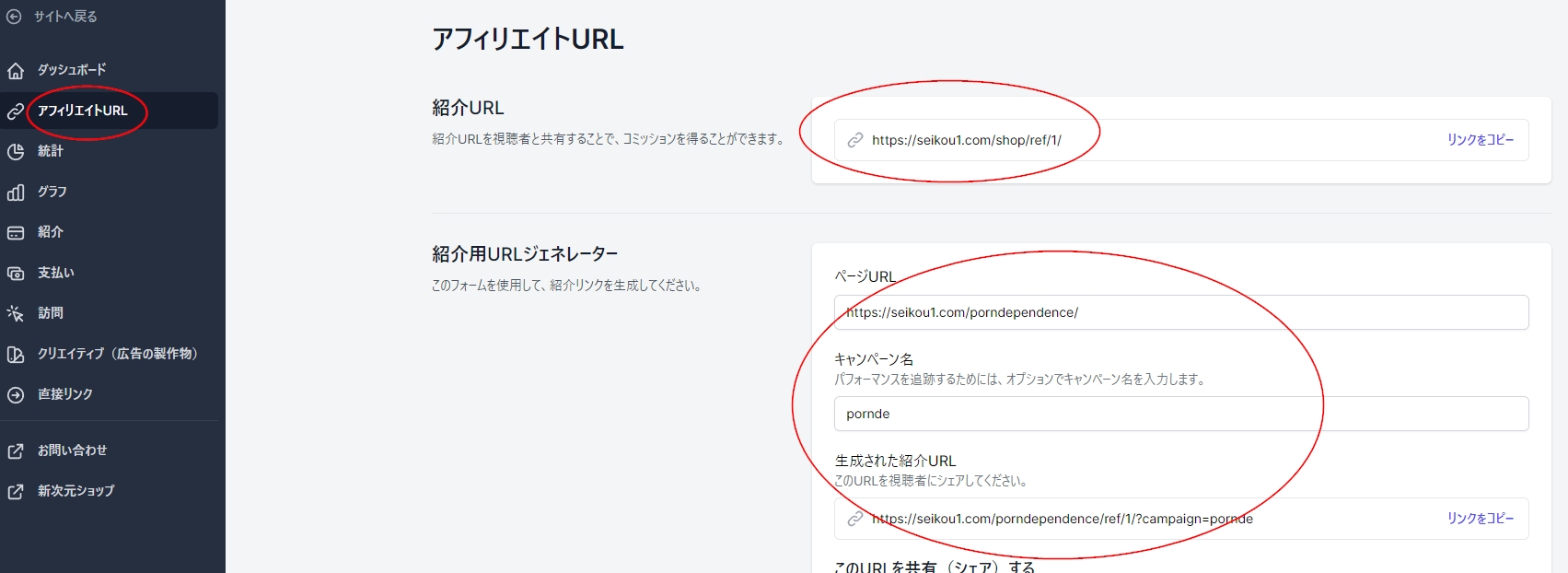Click the back-arrow icon beside サイトへ戻る
The height and width of the screenshot is (573, 1568).
coord(14,17)
